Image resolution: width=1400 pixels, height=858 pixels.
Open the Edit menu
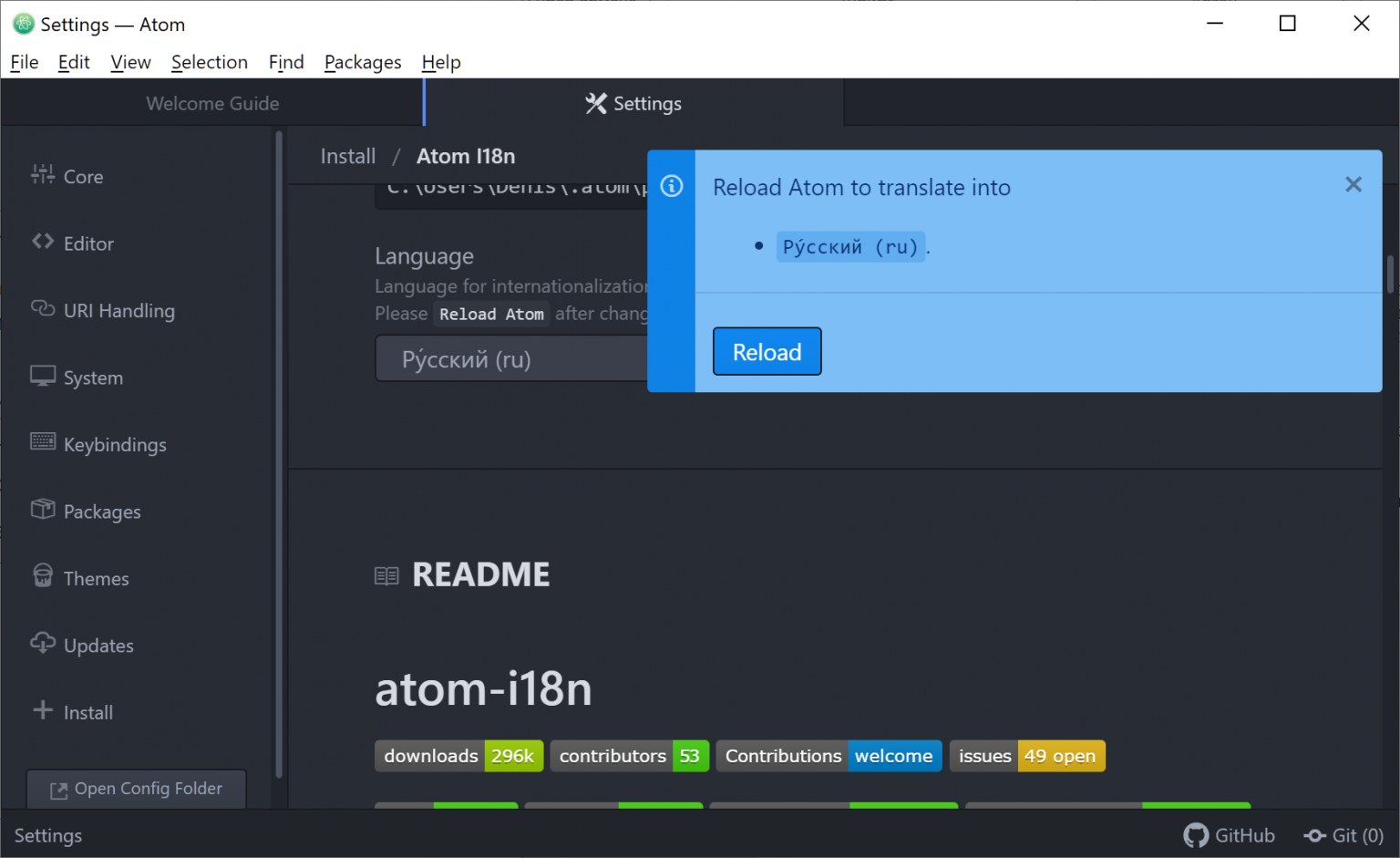tap(74, 62)
